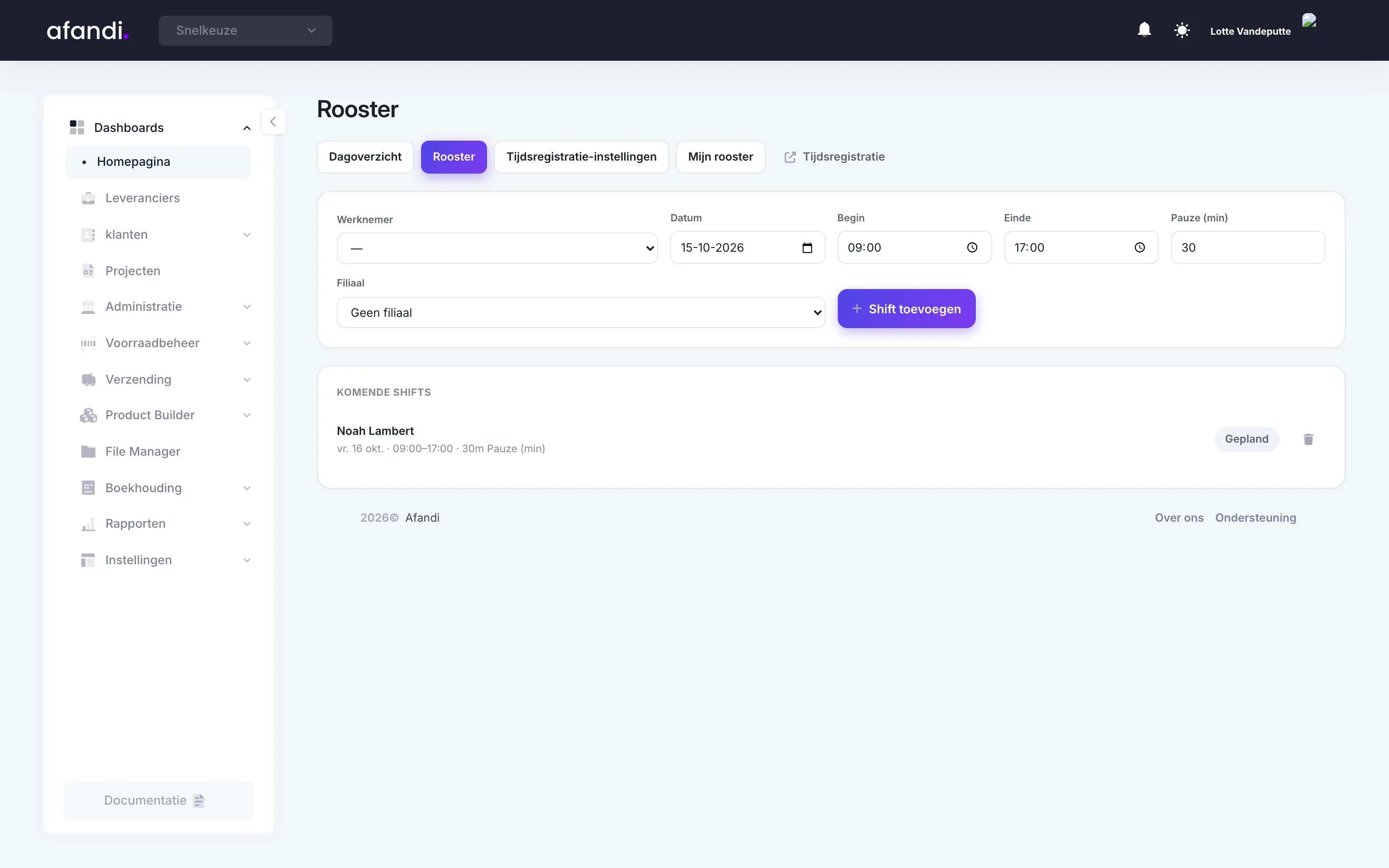Go to the Mijn rooster tab
This screenshot has width=1389, height=868.
[x=721, y=157]
